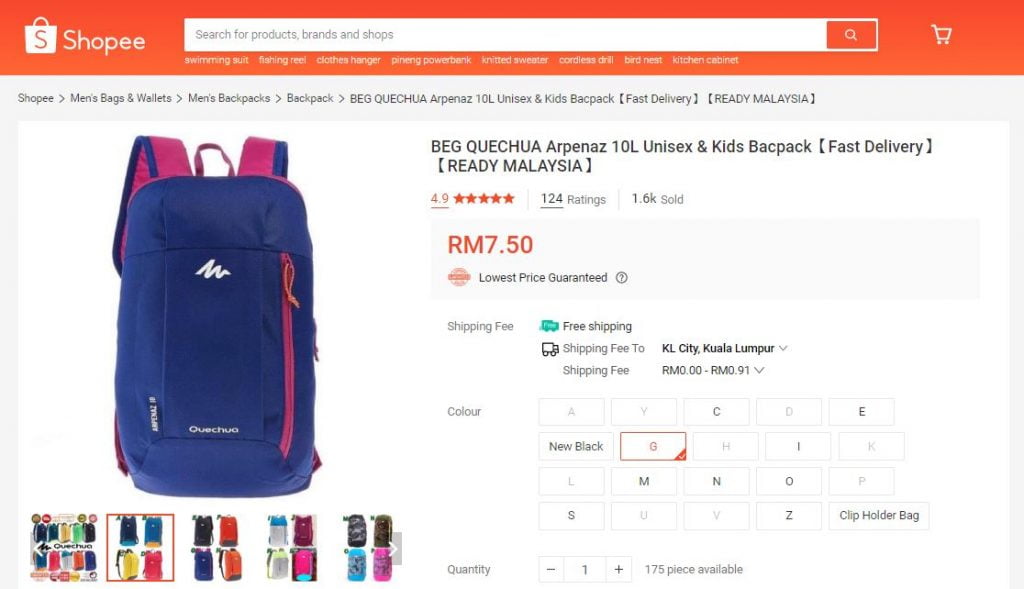Click the search products input field
Screen dimensions: 1024x589
tap(505, 35)
